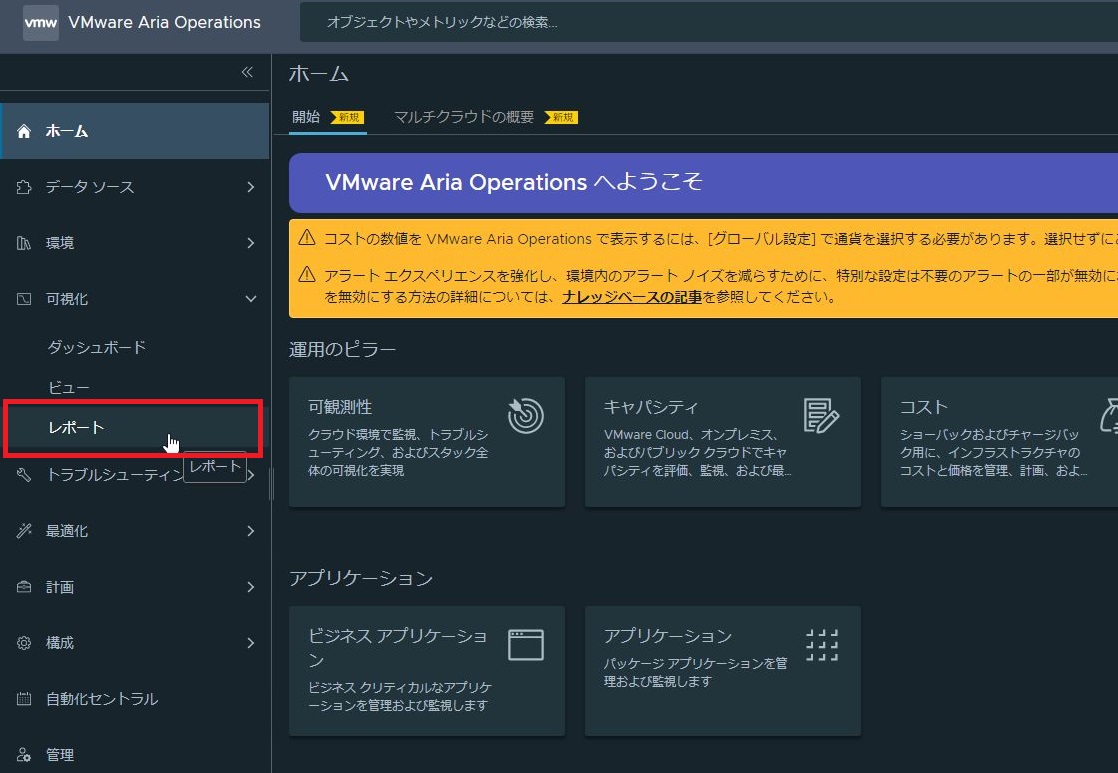This screenshot has width=1118, height=773.
Task: Collapse the sidebar with the double chevron
Action: 246,71
